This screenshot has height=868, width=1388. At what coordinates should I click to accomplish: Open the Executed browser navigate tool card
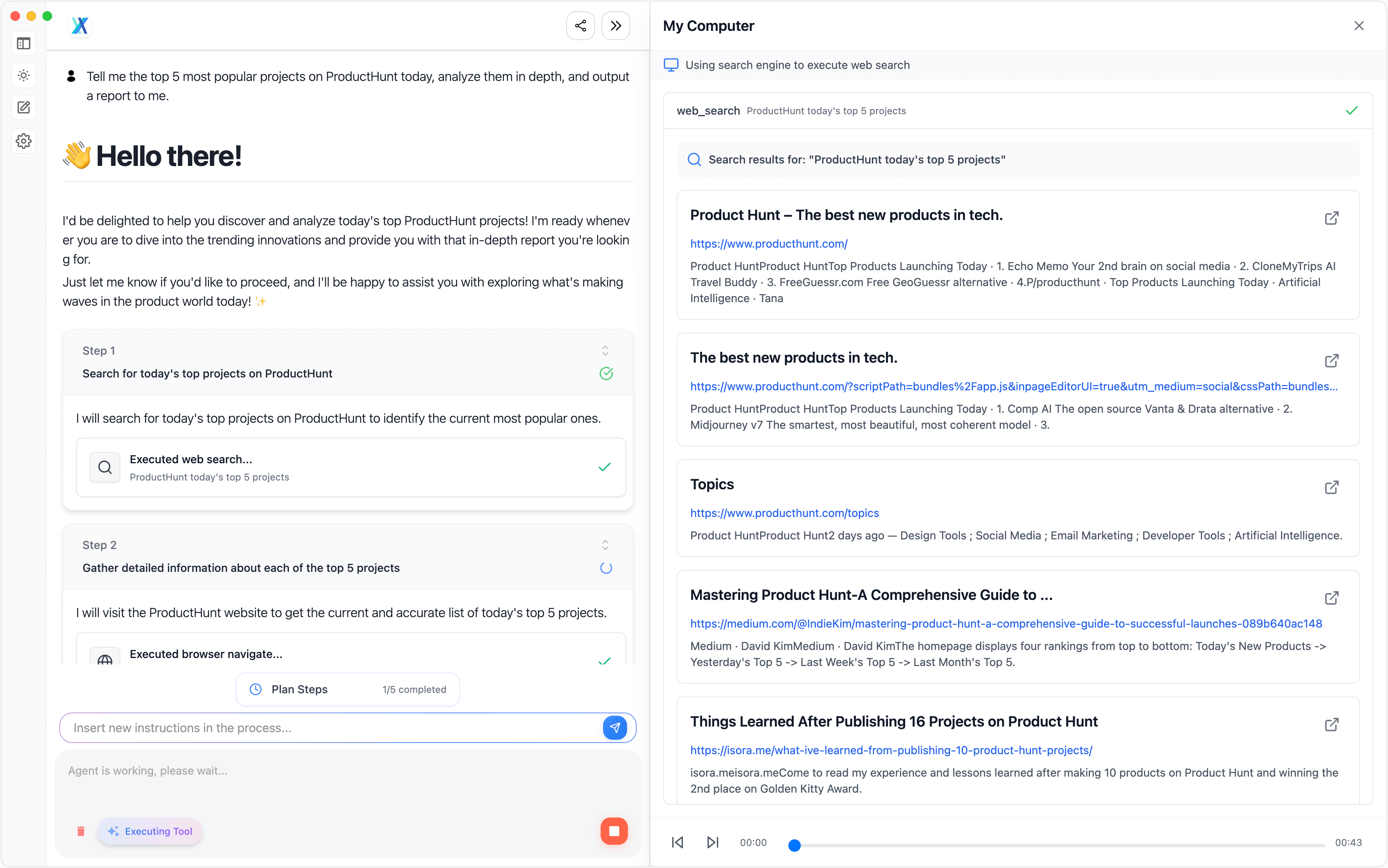351,649
